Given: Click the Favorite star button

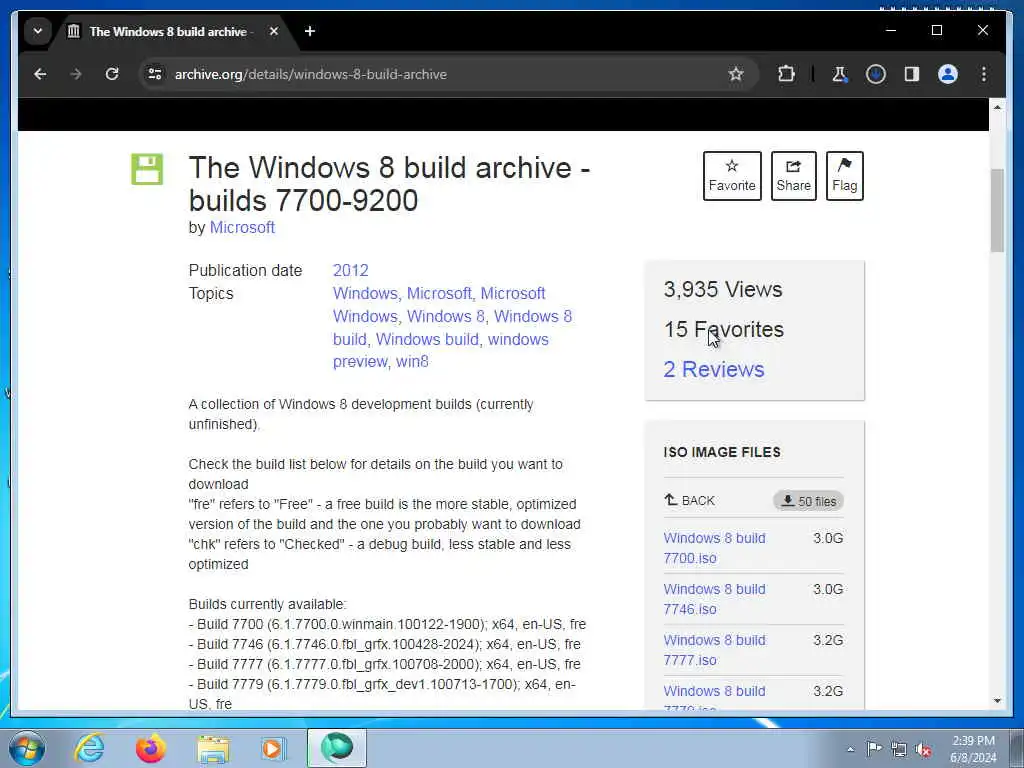Looking at the screenshot, I should tap(732, 176).
